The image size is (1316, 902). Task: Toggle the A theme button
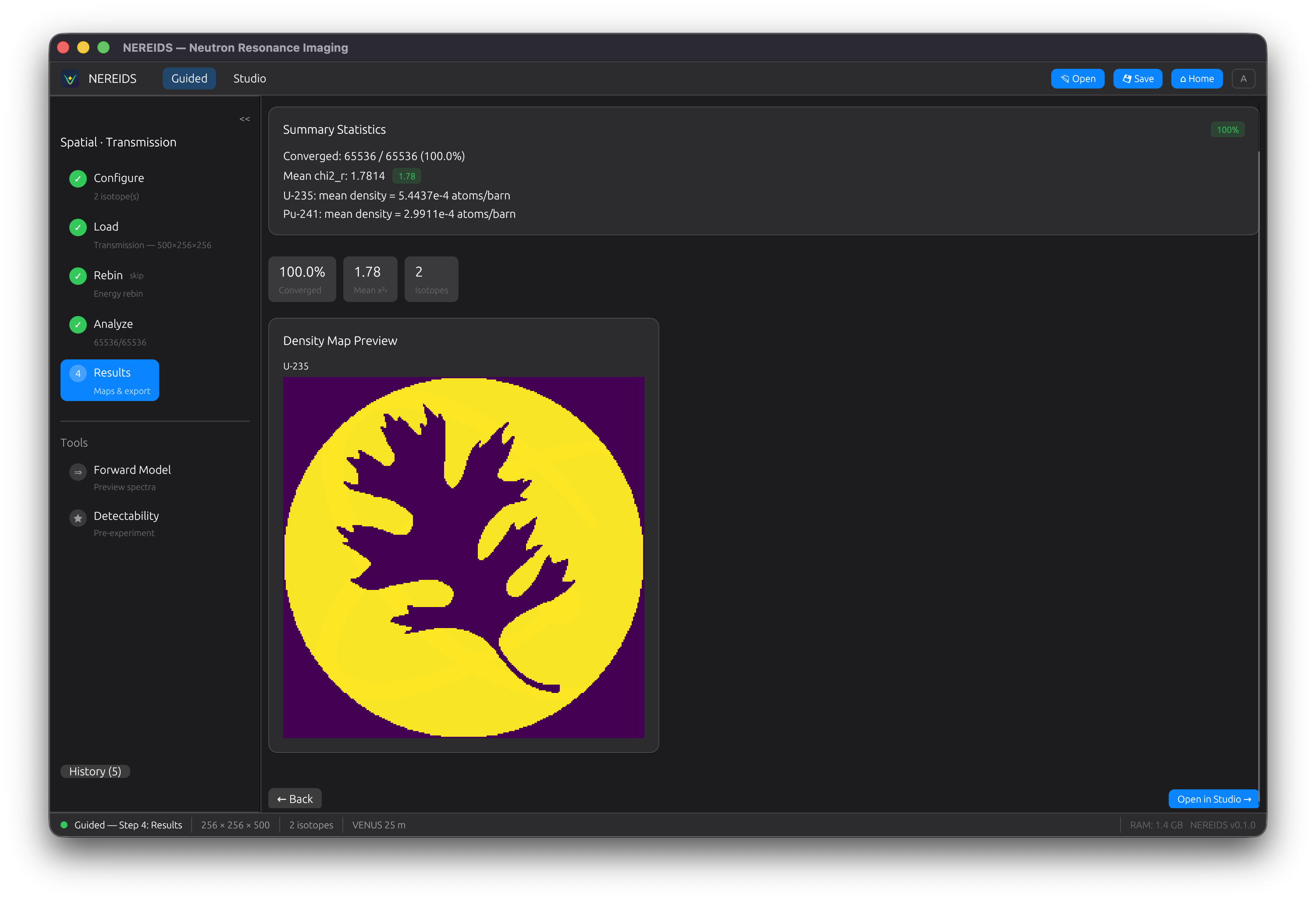pyautogui.click(x=1243, y=79)
